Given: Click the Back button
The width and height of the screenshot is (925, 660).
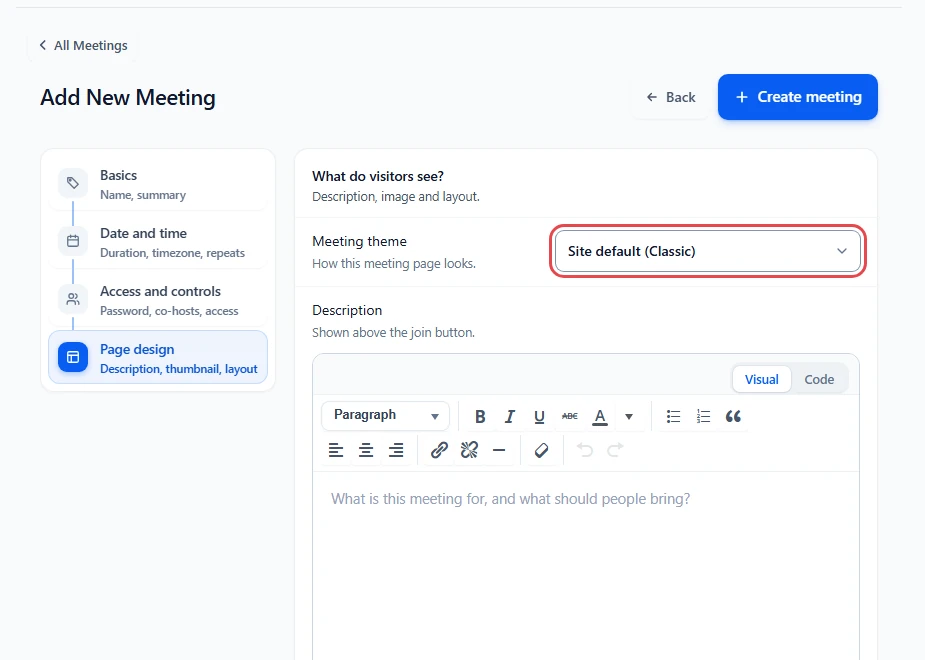Looking at the screenshot, I should click(671, 97).
